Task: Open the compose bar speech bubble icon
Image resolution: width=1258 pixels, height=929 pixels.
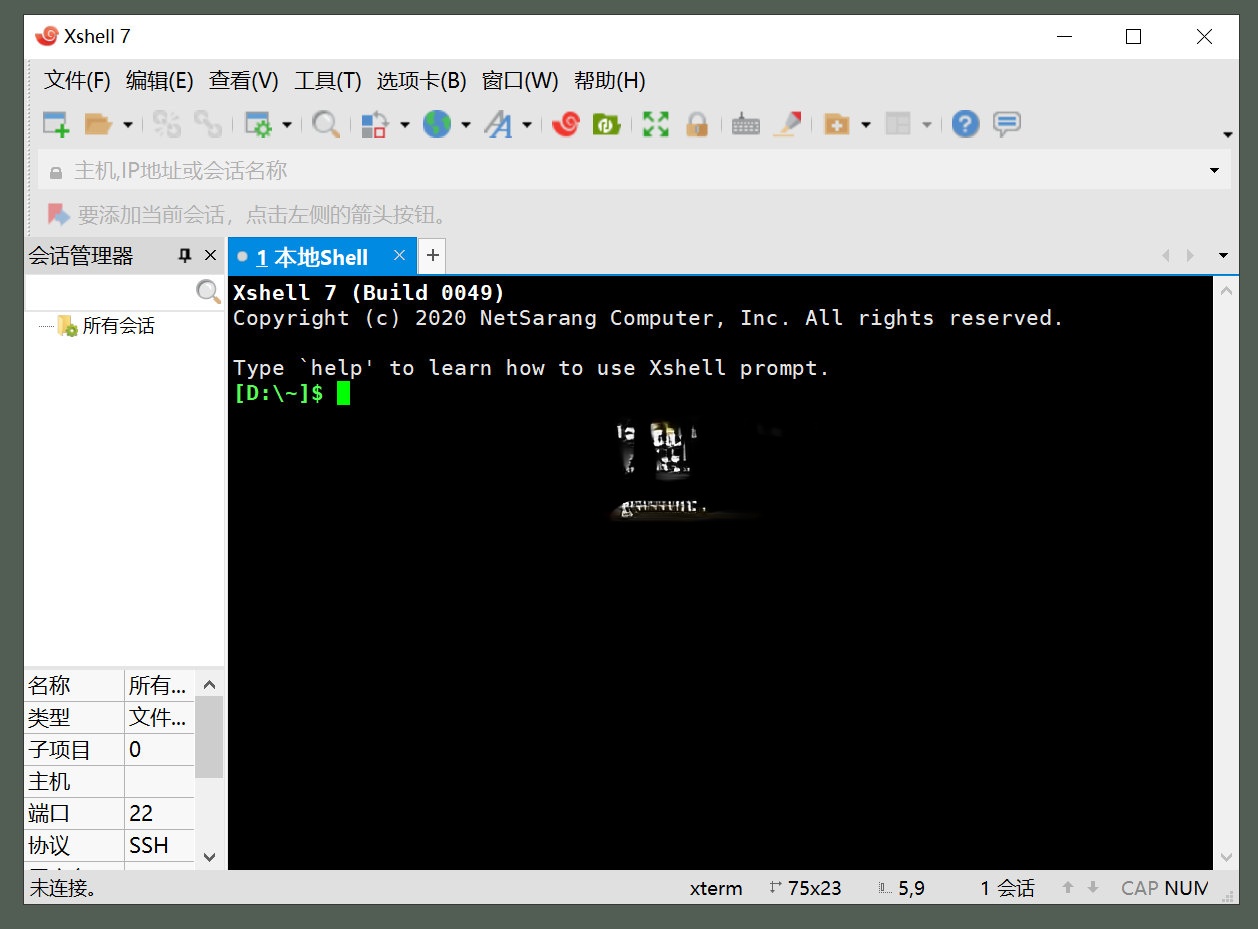Action: pyautogui.click(x=1007, y=124)
